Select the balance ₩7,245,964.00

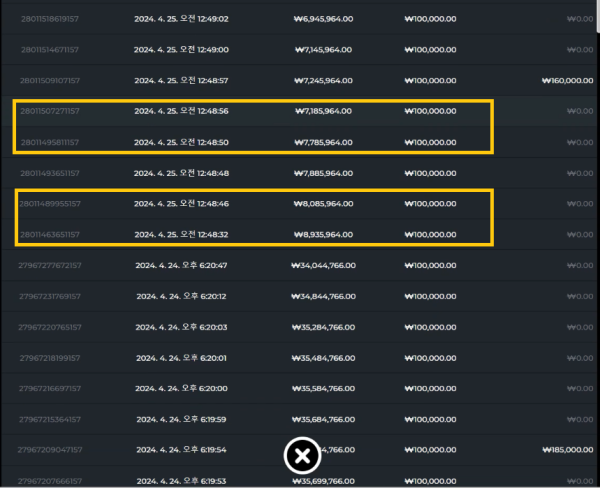323,81
